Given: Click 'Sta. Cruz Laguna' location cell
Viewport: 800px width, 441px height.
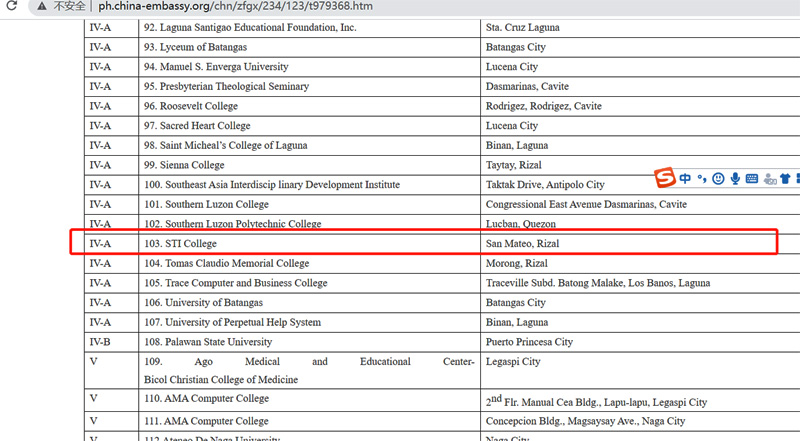Looking at the screenshot, I should (x=522, y=28).
